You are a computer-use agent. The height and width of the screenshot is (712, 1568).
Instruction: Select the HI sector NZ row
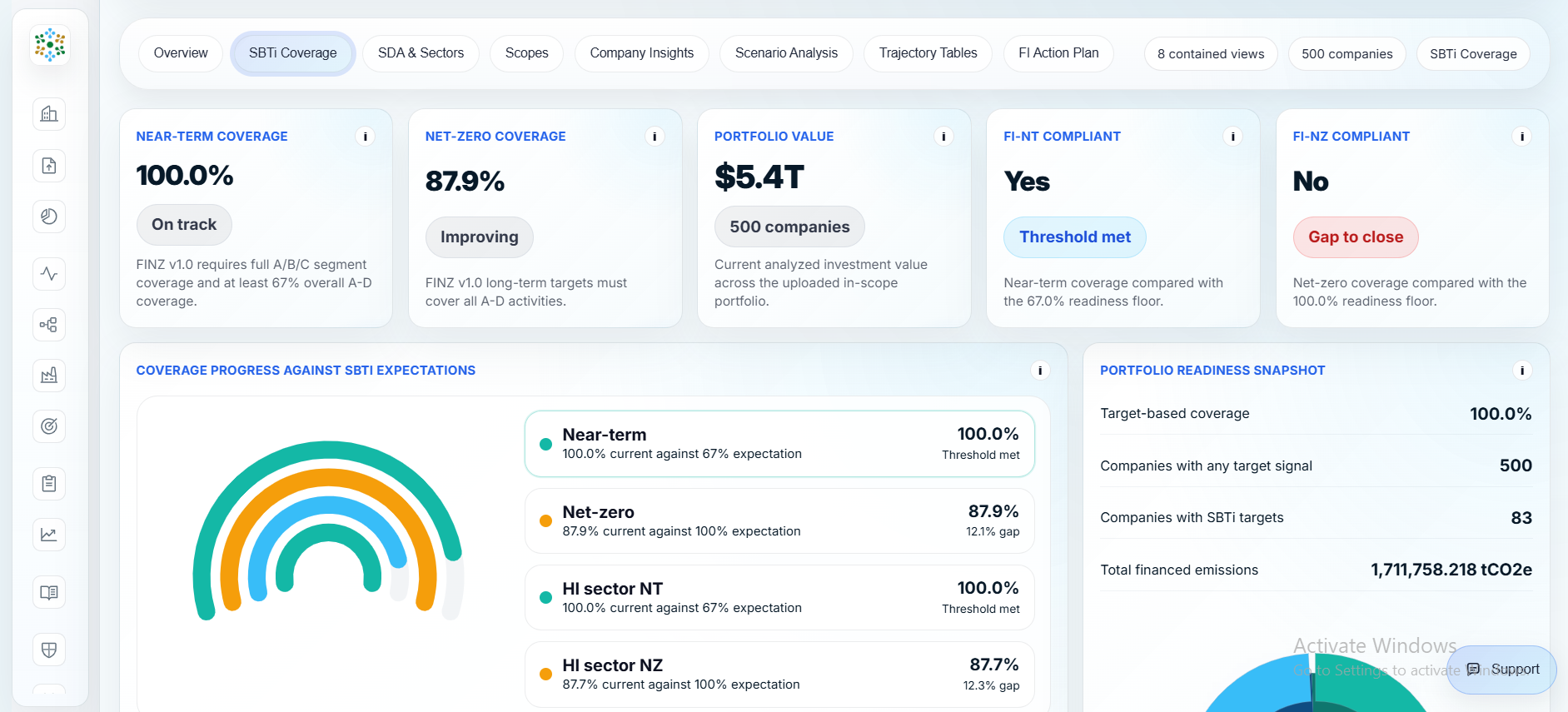click(x=779, y=675)
